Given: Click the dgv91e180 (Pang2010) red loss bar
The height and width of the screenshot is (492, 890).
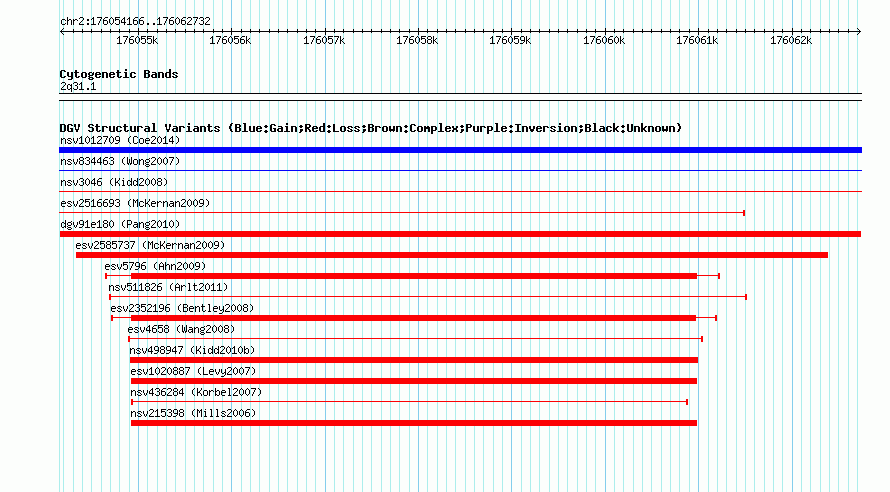Looking at the screenshot, I should click(460, 234).
